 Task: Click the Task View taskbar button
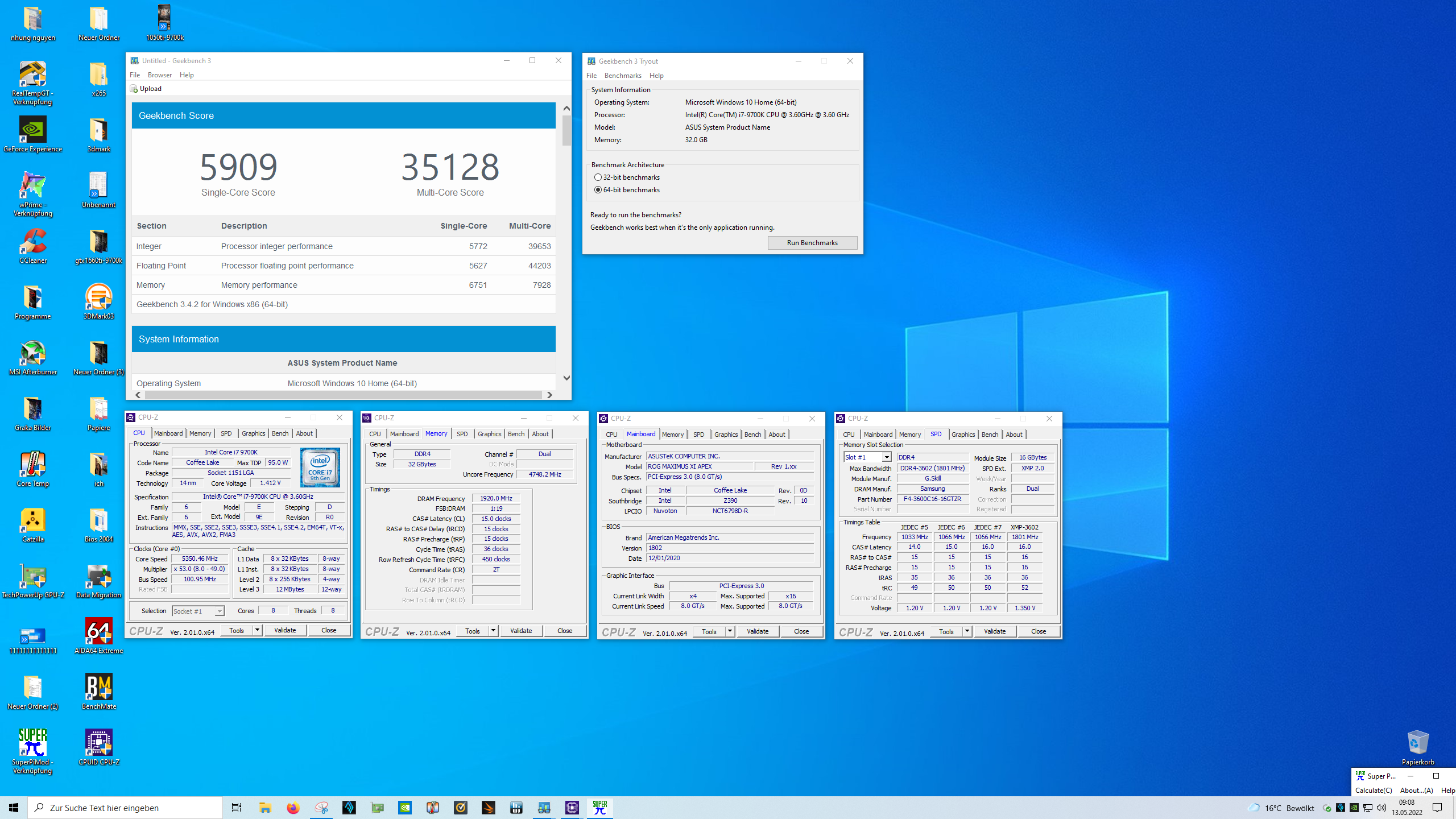(237, 808)
